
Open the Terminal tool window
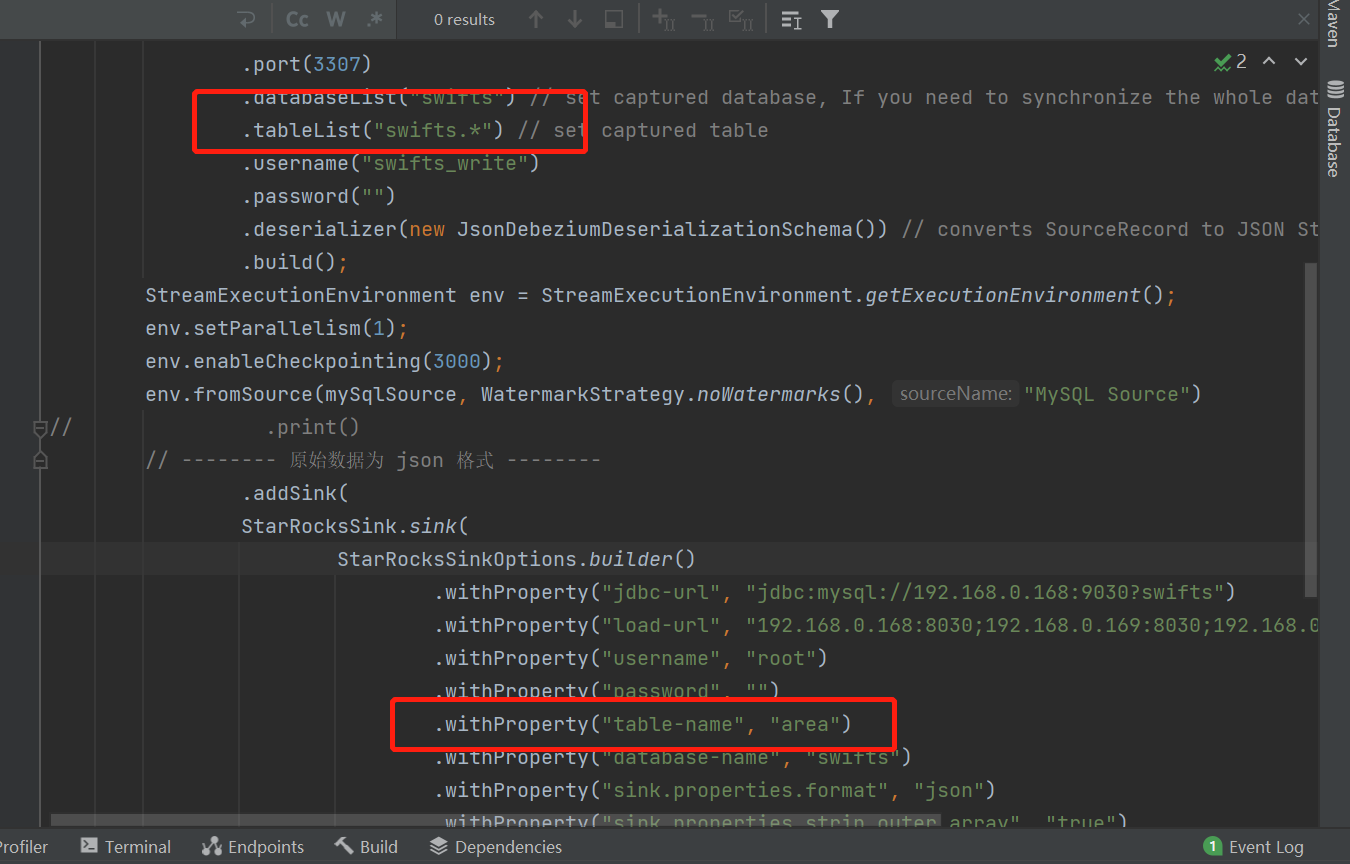coord(126,846)
